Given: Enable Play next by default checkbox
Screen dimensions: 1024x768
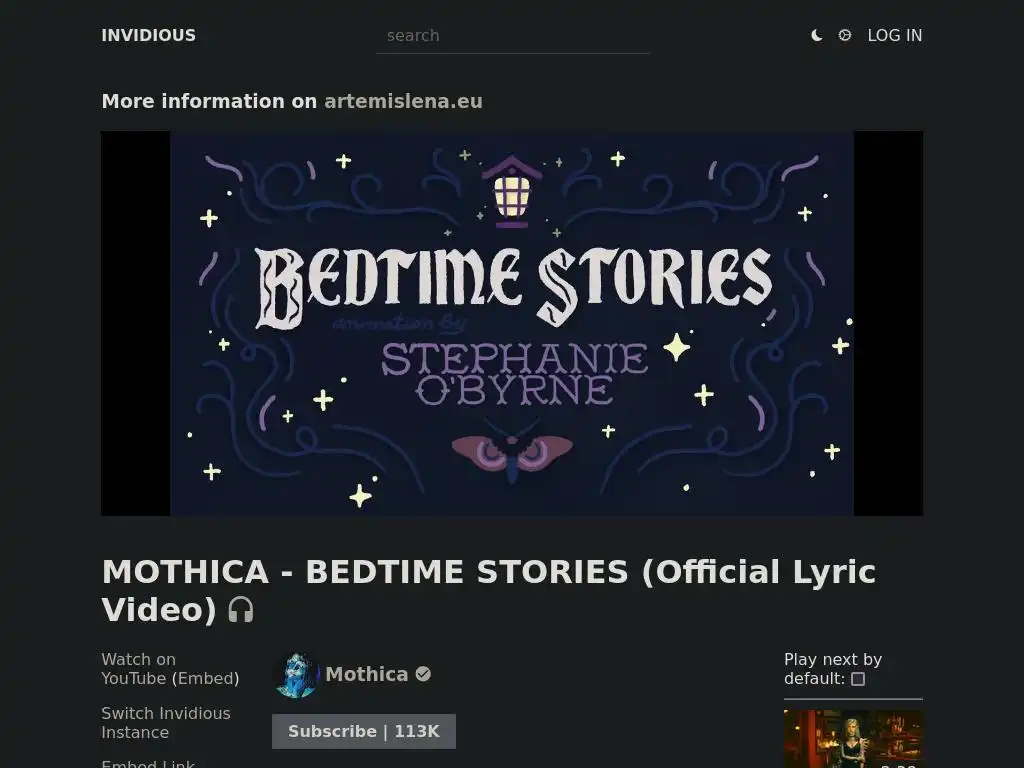Looking at the screenshot, I should click(858, 679).
